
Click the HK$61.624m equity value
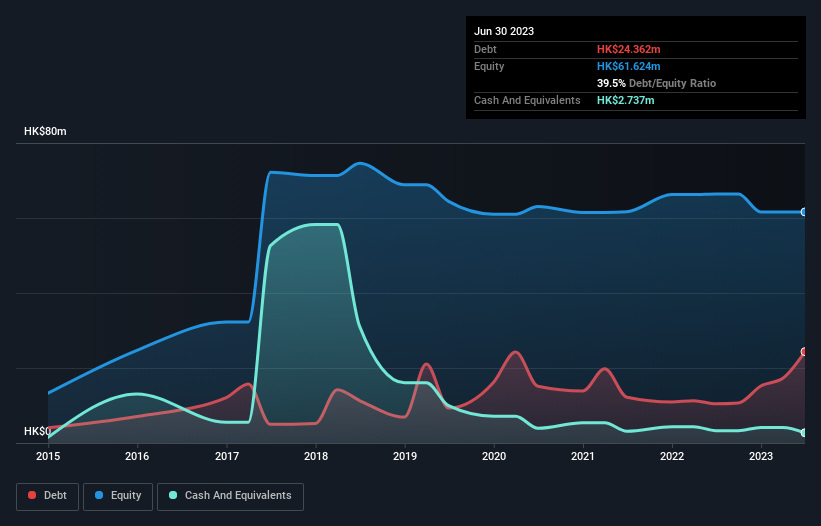(628, 66)
